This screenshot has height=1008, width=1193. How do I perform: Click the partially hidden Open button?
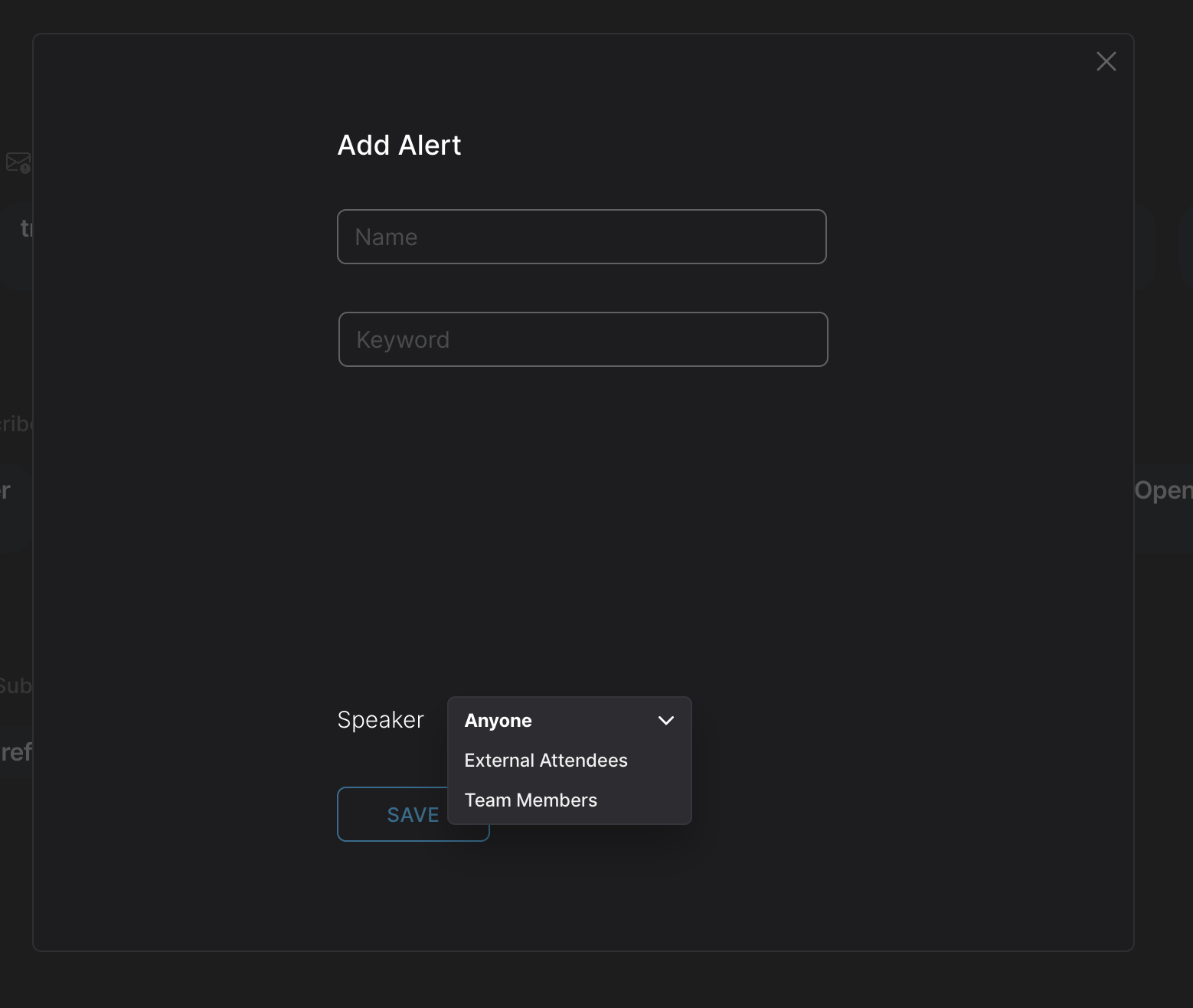(1163, 491)
